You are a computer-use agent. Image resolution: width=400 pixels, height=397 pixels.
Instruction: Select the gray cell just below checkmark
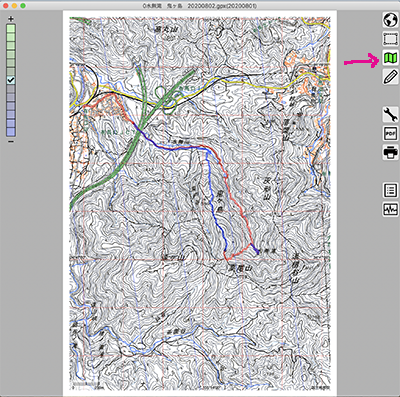11,89
